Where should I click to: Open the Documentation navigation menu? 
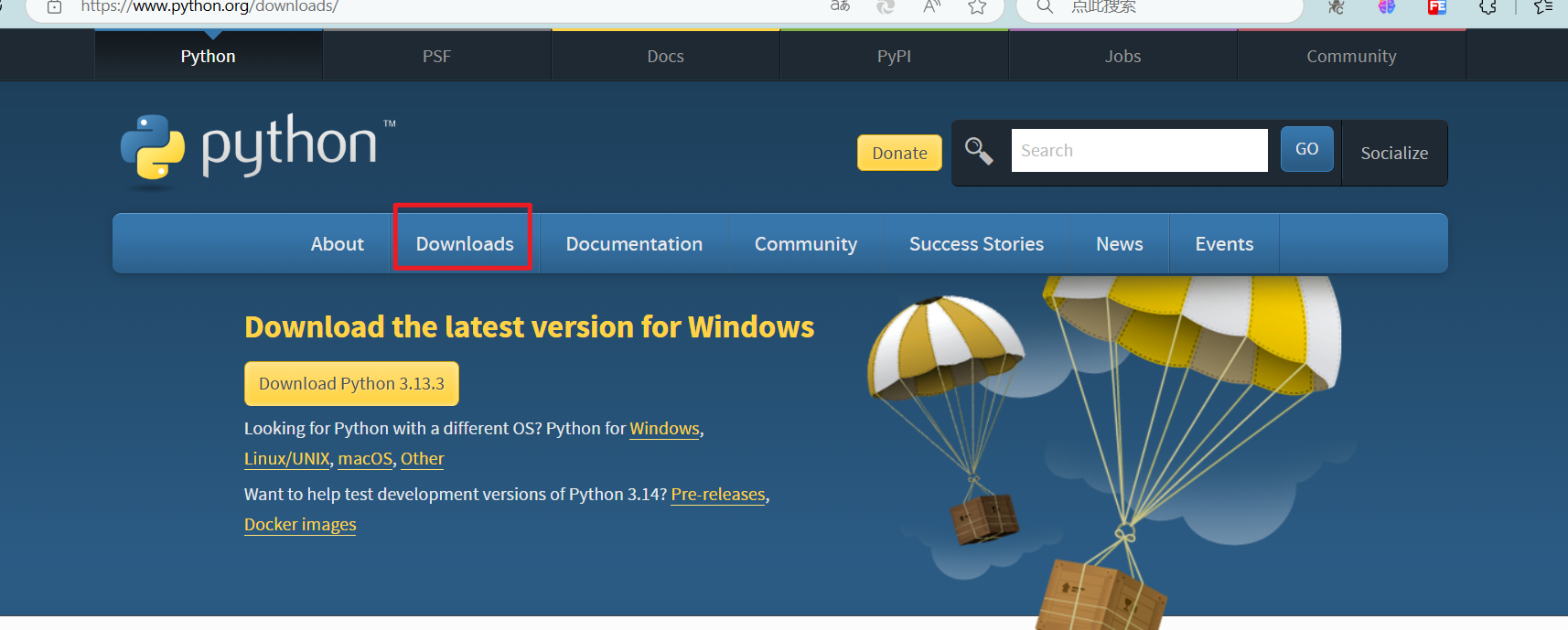coord(634,244)
